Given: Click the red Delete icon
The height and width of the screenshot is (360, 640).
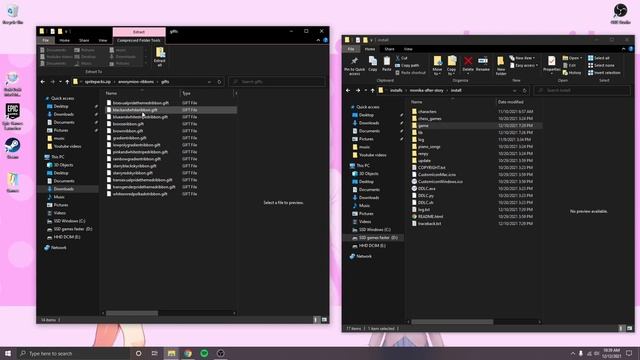Looking at the screenshot, I should pos(468,64).
